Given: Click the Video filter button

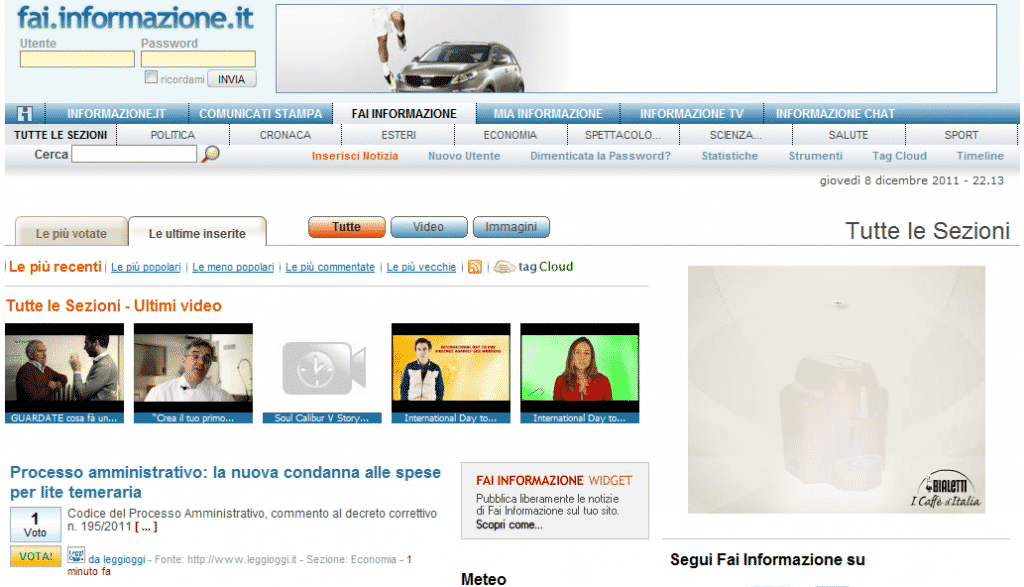Looking at the screenshot, I should pos(428,227).
